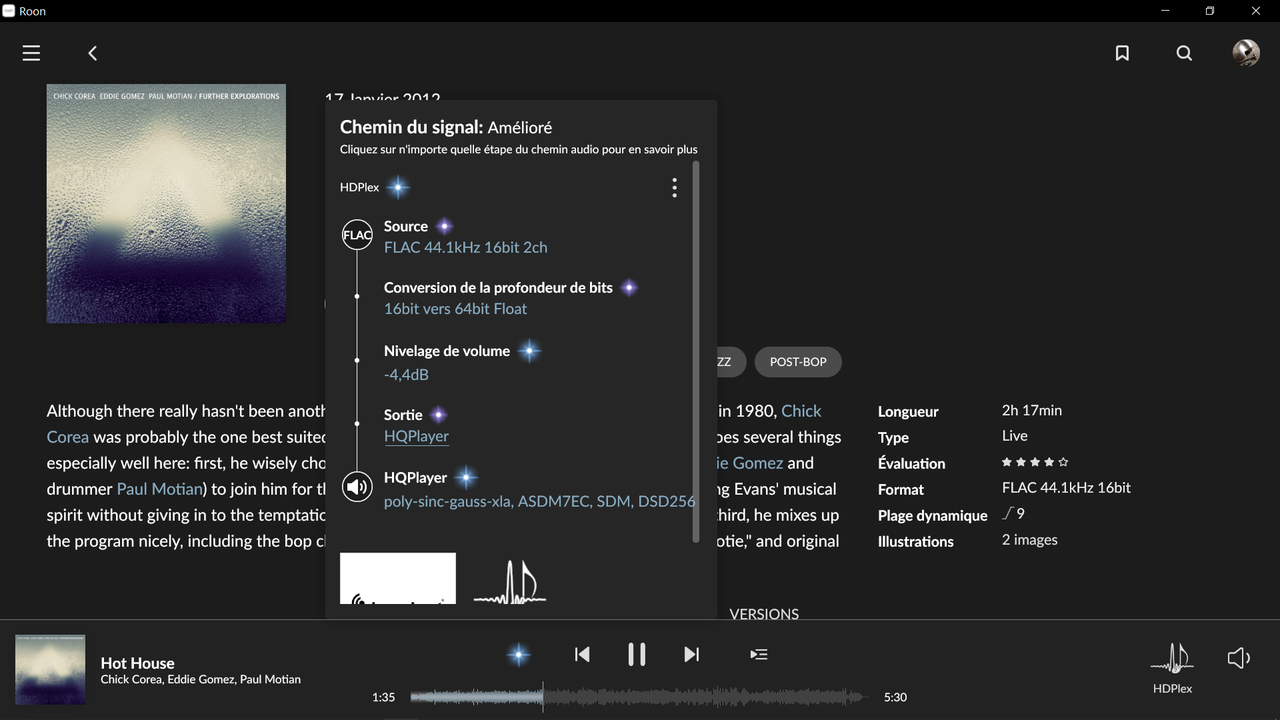Open the signal path star in playback bar

(x=518, y=655)
